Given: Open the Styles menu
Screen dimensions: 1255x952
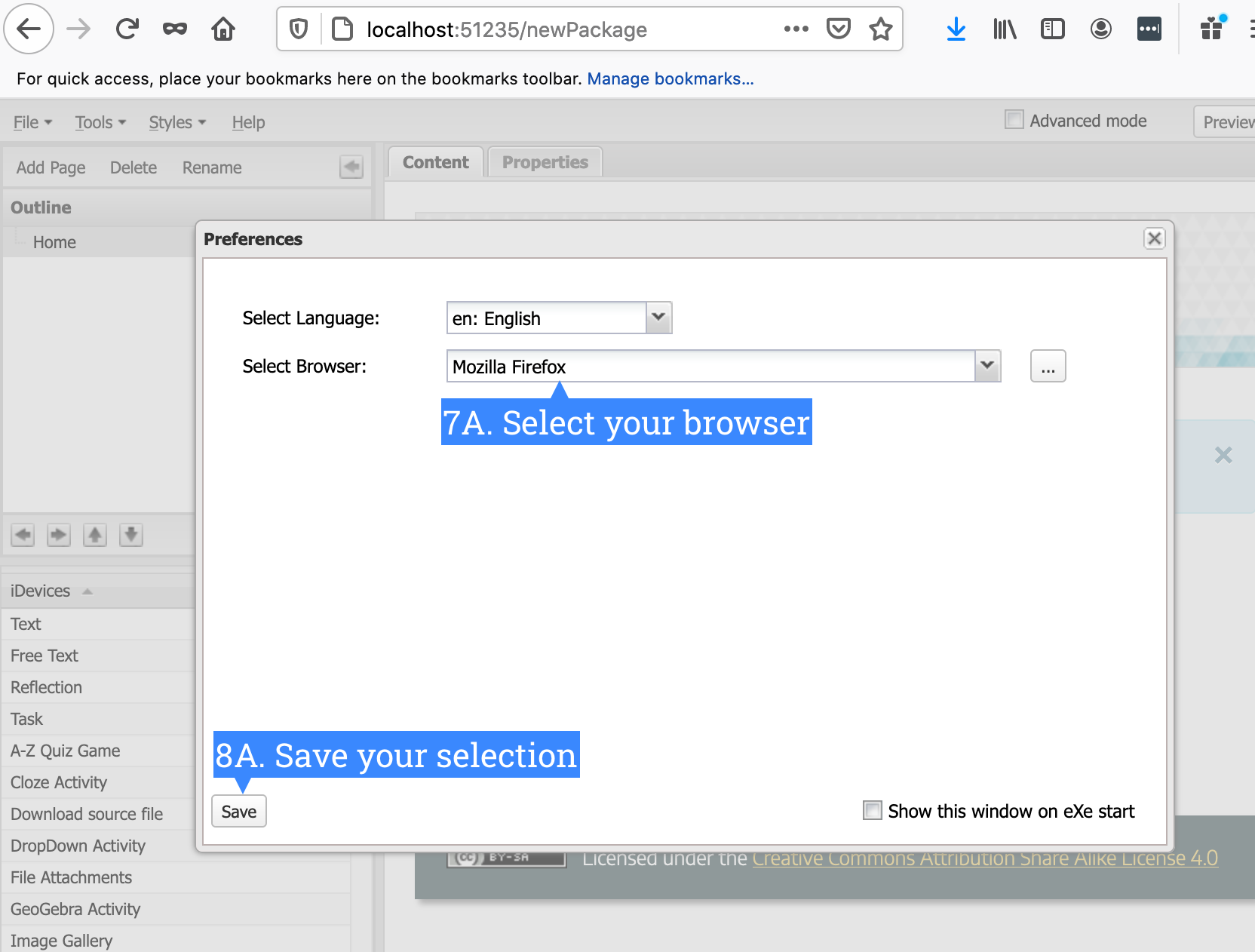Looking at the screenshot, I should (x=177, y=122).
